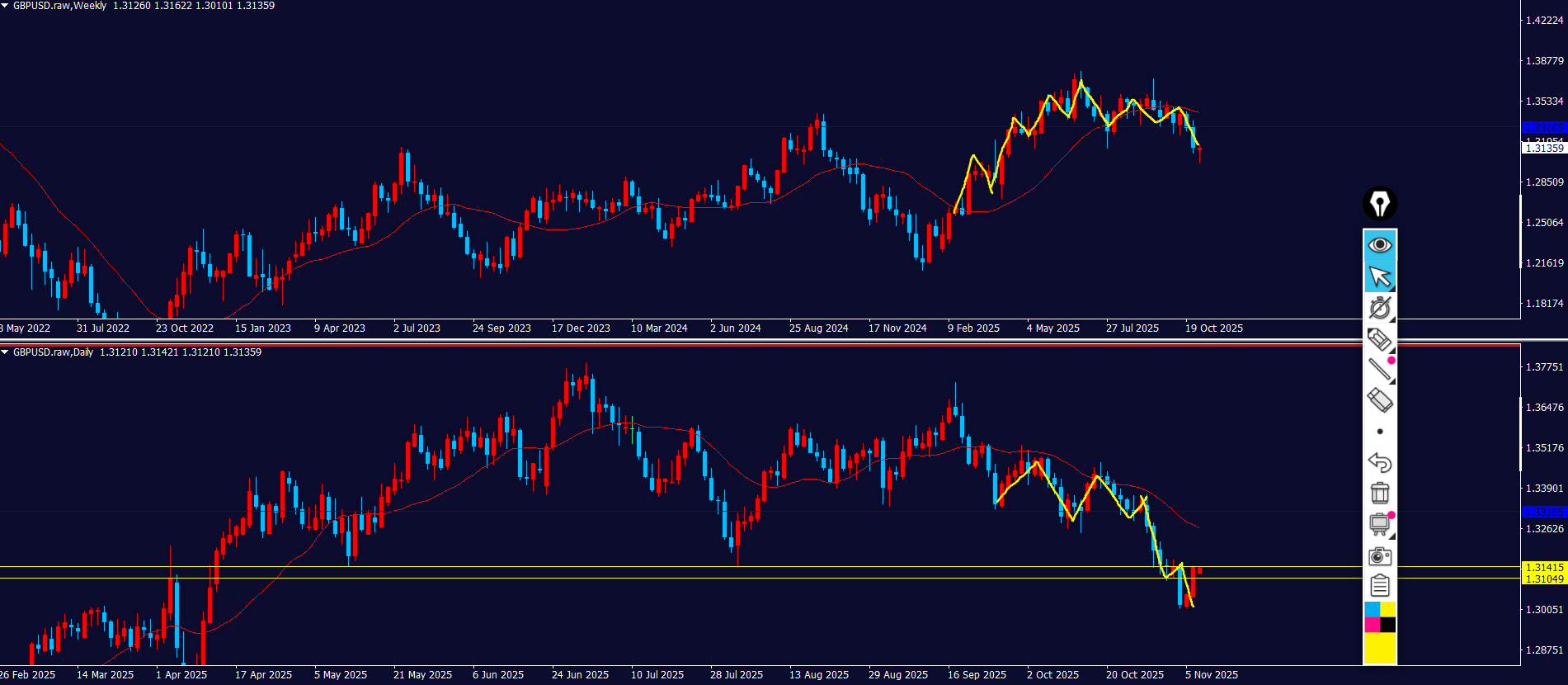Viewport: 1568px width, 685px height.
Task: Click the 1.31415 horizontal line price label
Action: point(1544,567)
